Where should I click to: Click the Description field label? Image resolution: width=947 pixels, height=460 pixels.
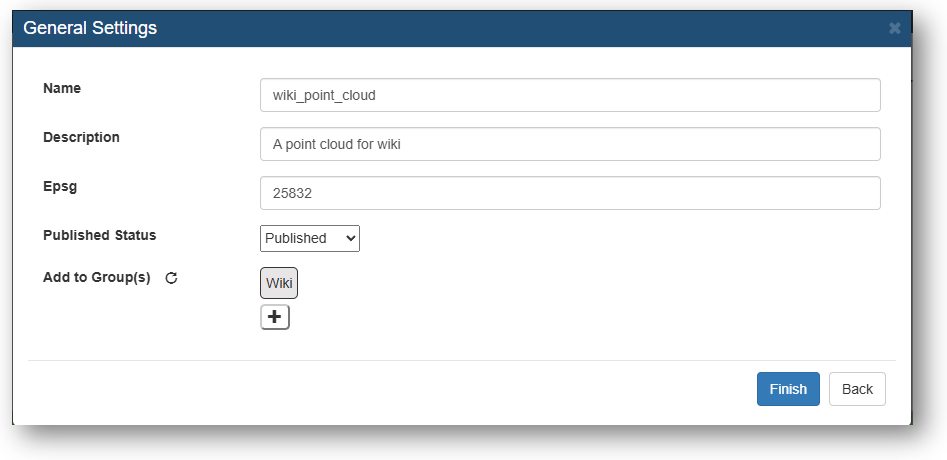[x=82, y=137]
